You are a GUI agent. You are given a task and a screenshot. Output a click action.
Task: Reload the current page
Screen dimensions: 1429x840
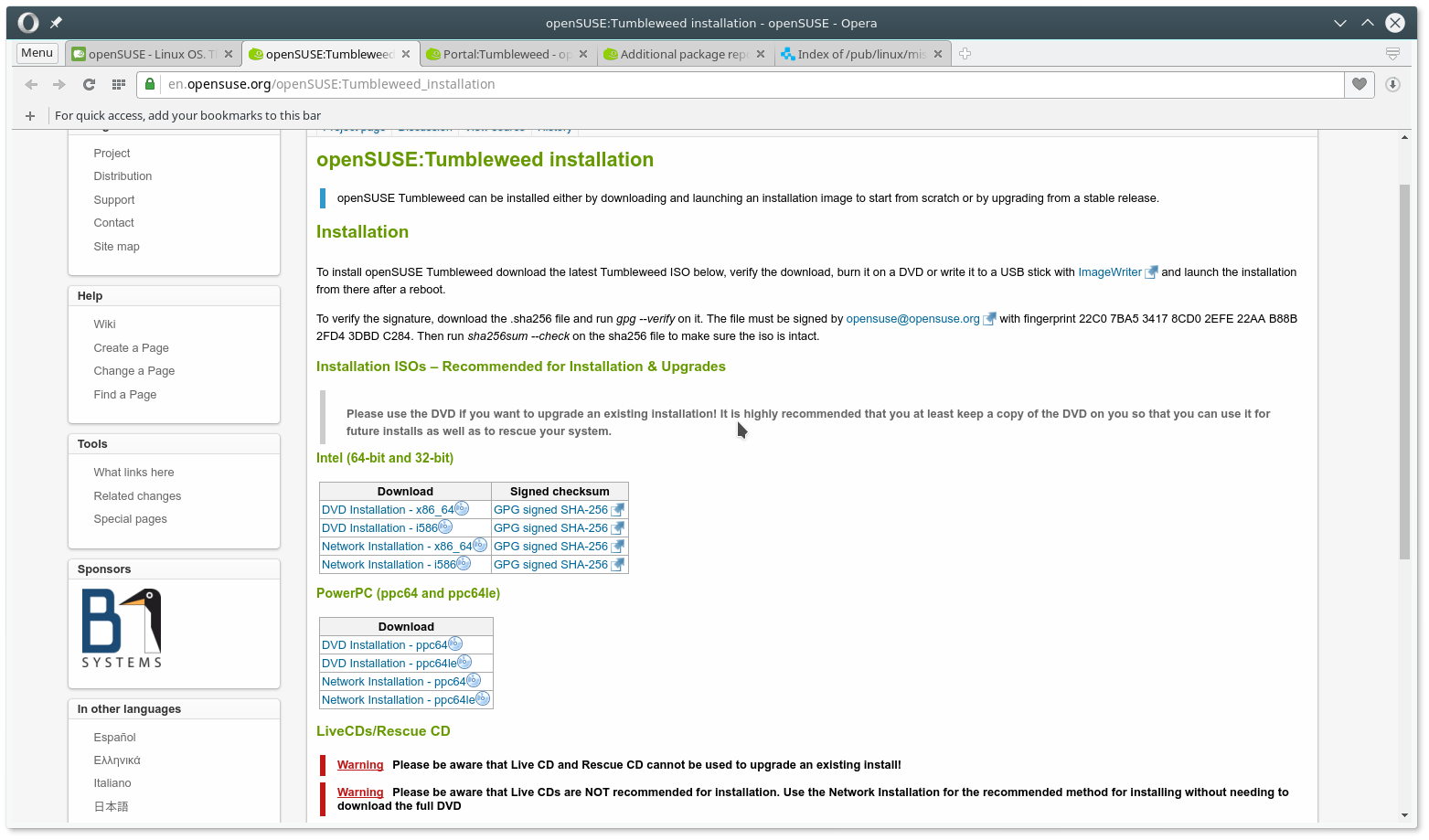pyautogui.click(x=89, y=84)
